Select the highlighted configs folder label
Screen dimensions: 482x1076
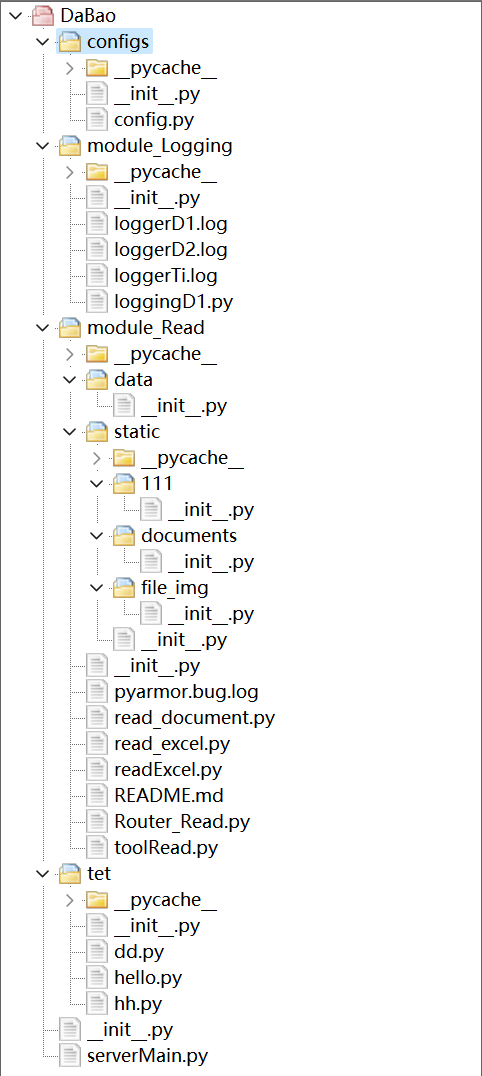118,42
